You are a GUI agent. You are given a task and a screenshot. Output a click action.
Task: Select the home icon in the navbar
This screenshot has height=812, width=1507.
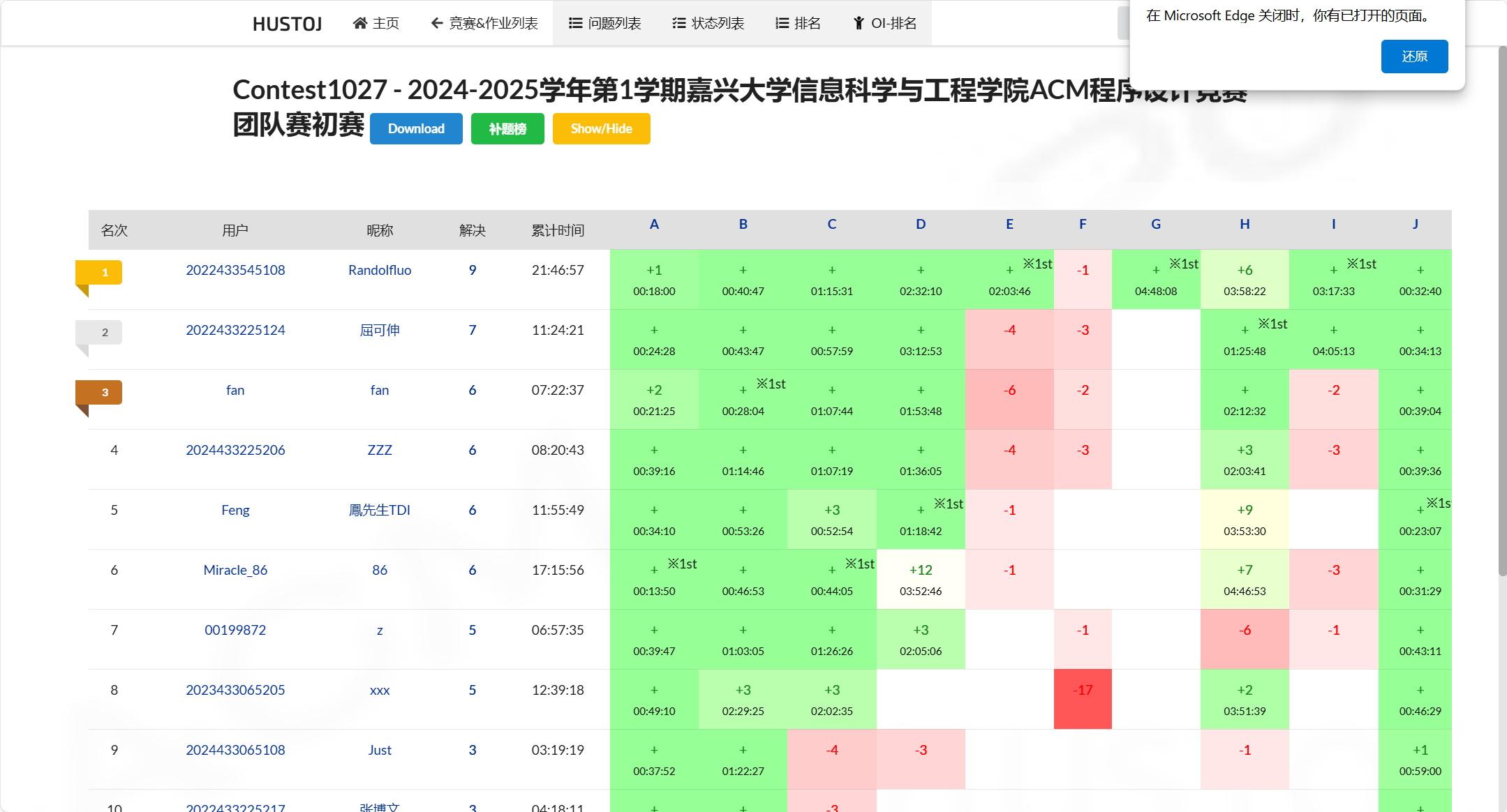coord(360,22)
